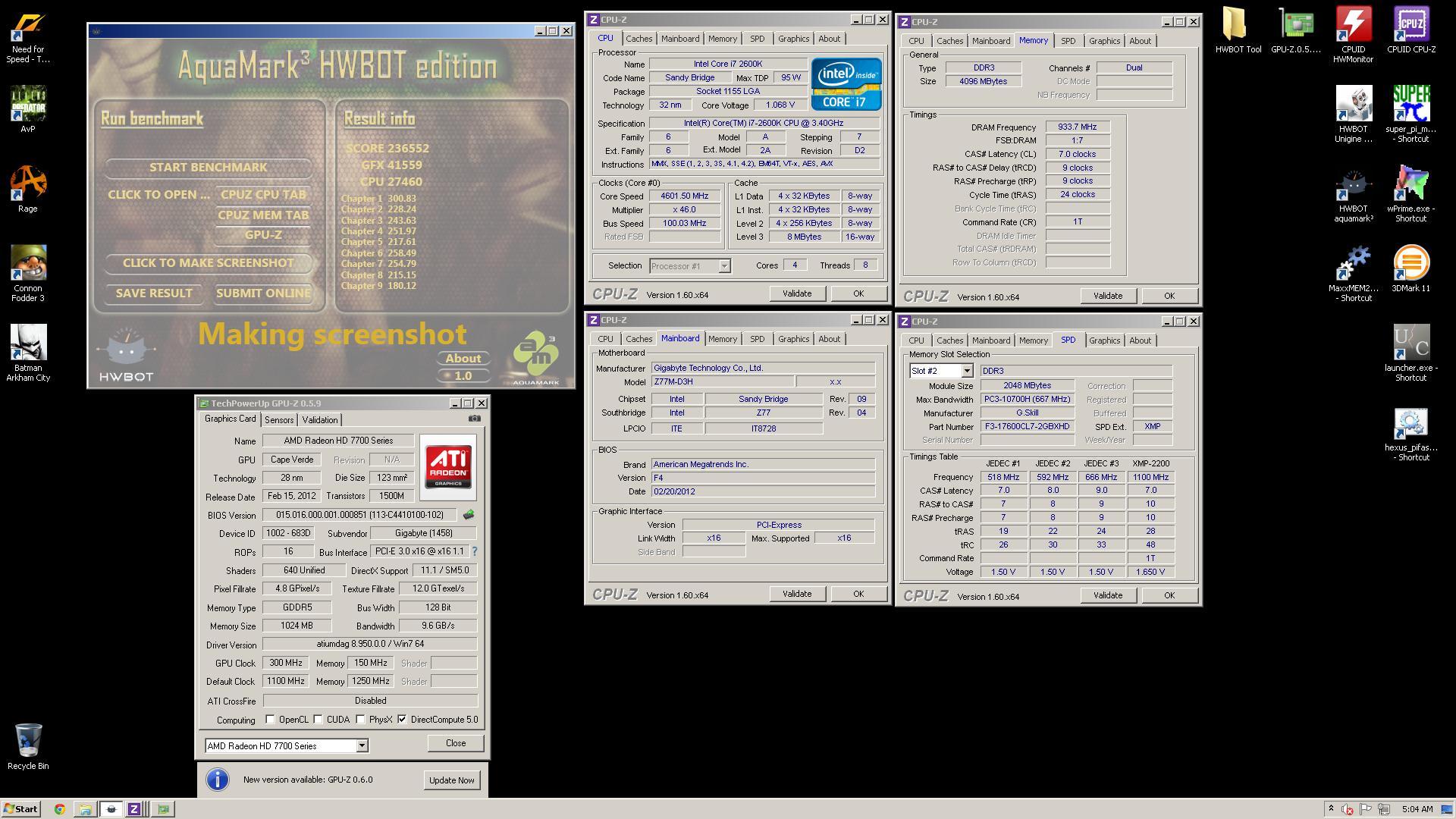Click Part Number F3-17600CL7-2GBXHD field
Viewport: 1456px width, 819px height.
tap(1027, 426)
